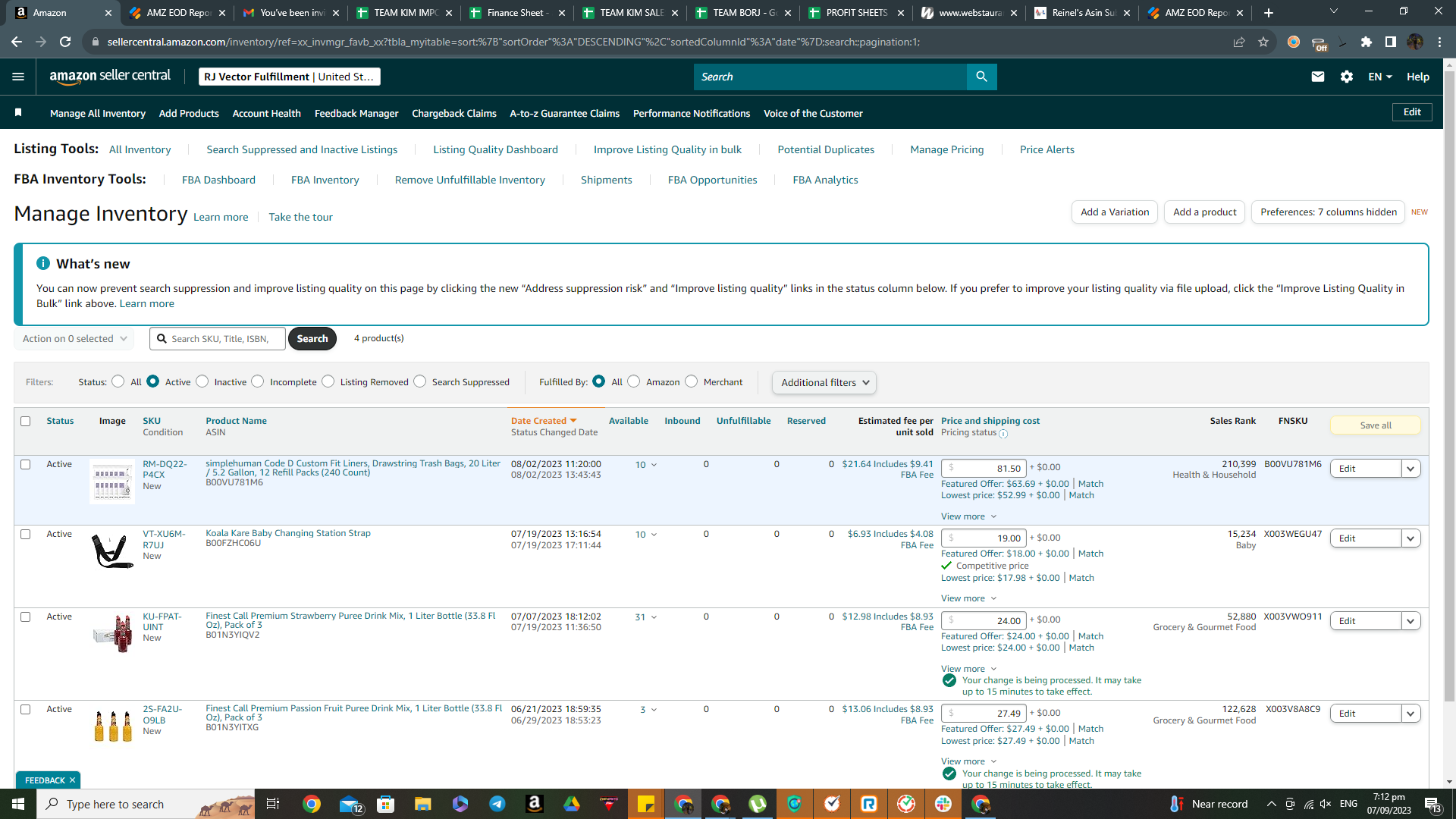Image resolution: width=1456 pixels, height=819 pixels.
Task: Open Telegram from the taskbar
Action: 497,804
